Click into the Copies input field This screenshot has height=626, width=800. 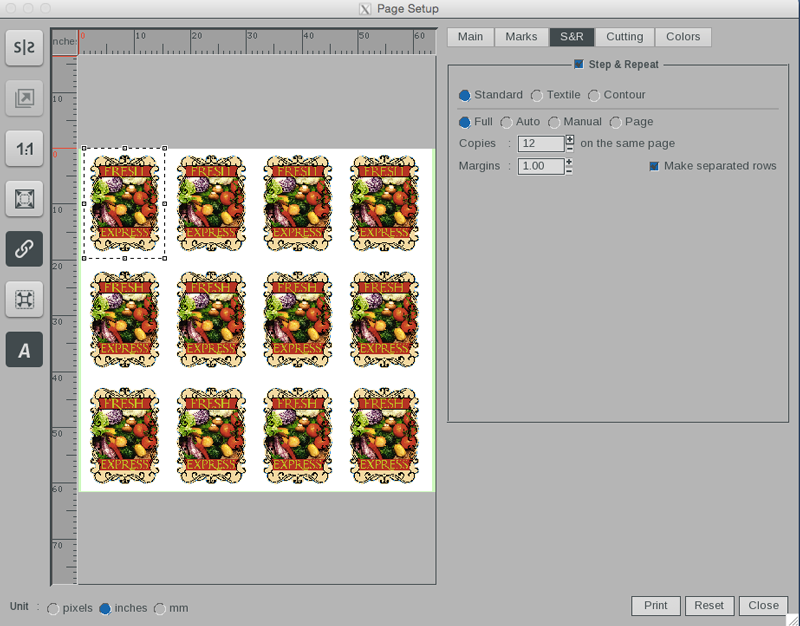541,144
